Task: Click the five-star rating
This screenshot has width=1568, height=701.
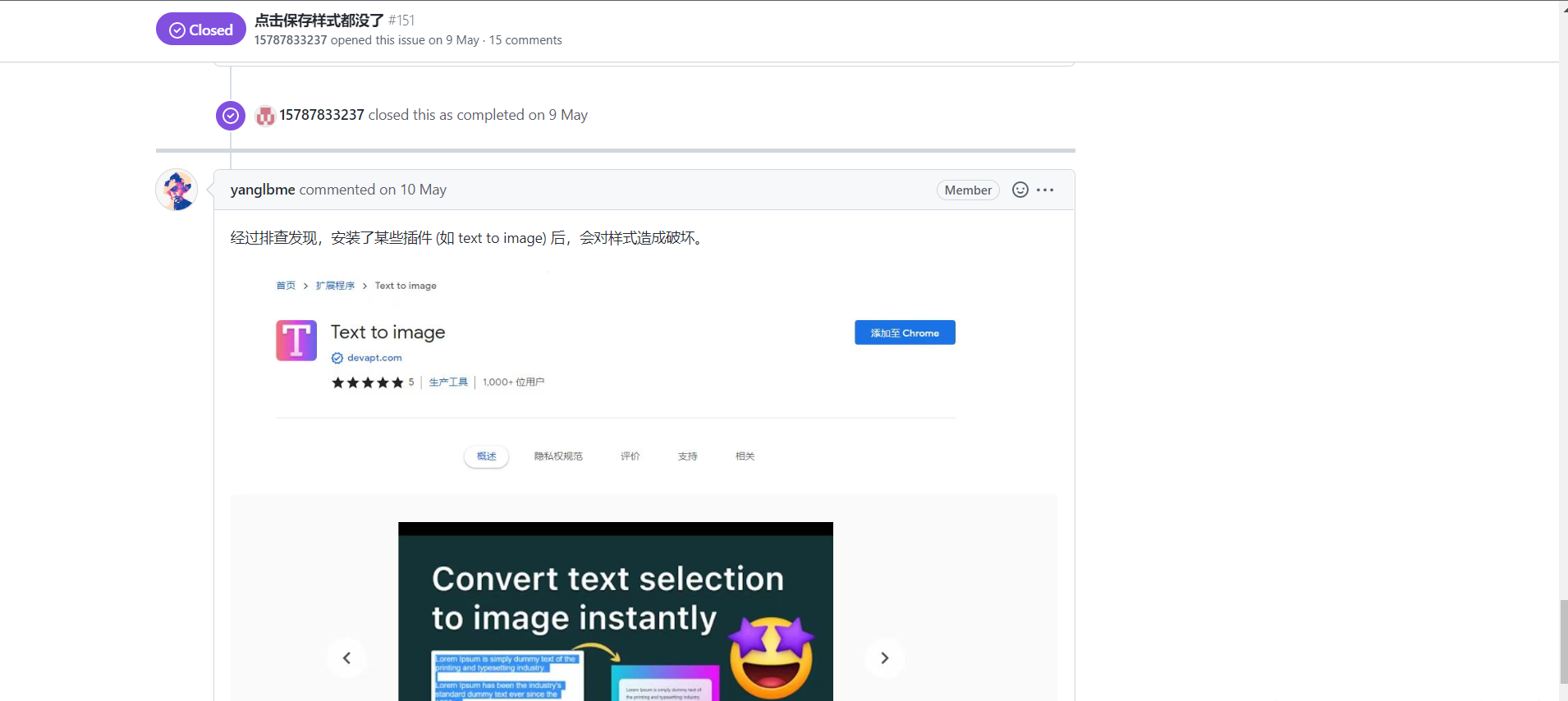Action: tap(368, 383)
